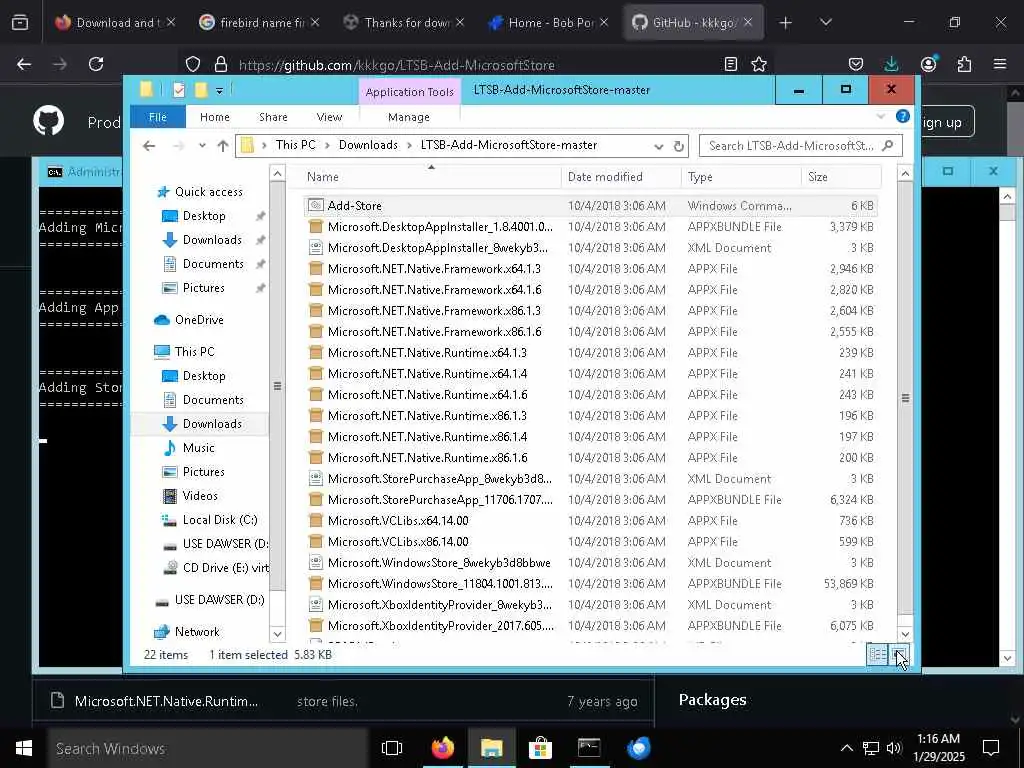List all Firefox tabs dropdown
Image resolution: width=1024 pixels, height=768 pixels.
pyautogui.click(x=825, y=22)
